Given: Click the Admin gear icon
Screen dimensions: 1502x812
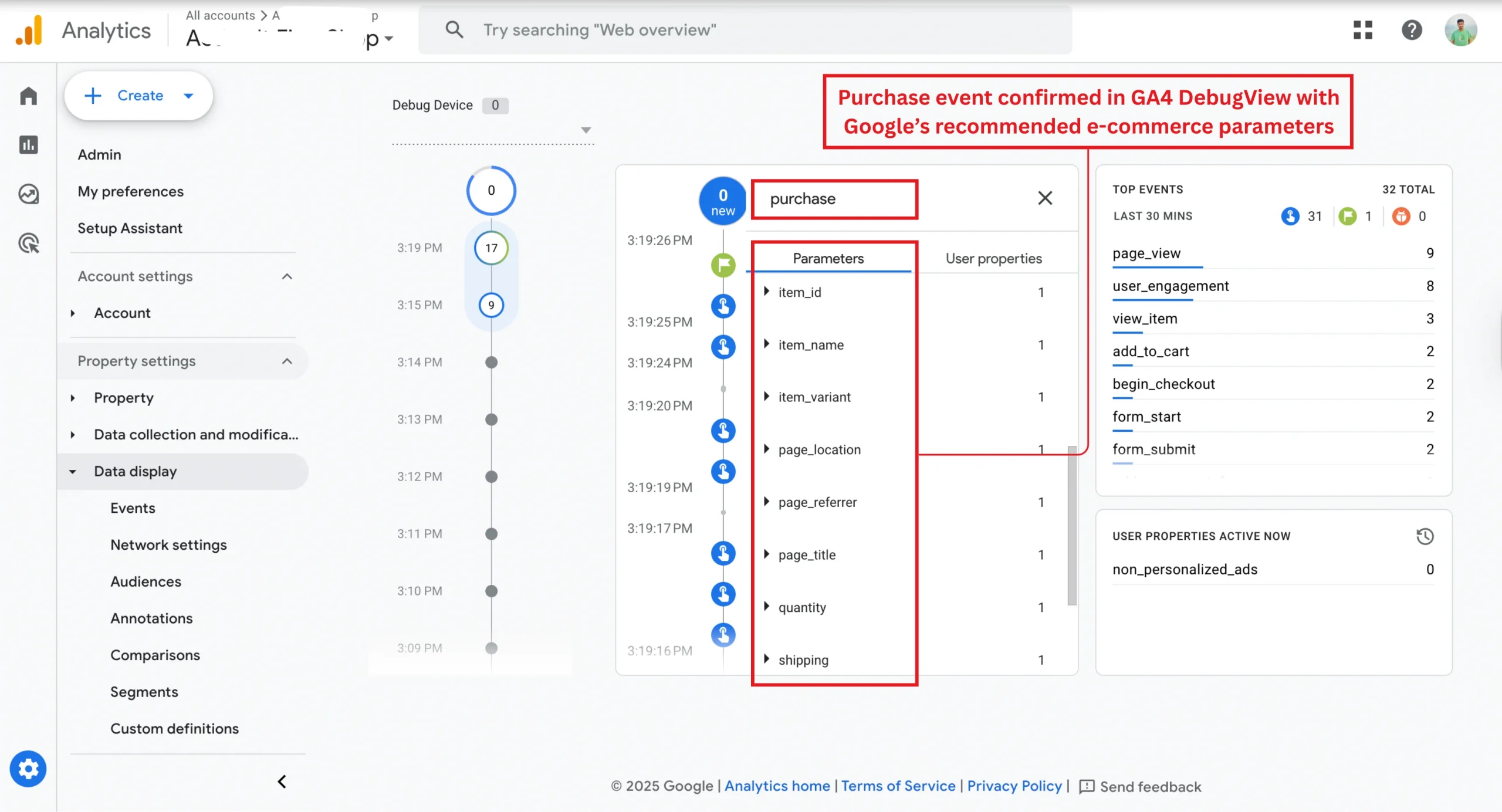Looking at the screenshot, I should click(x=28, y=769).
